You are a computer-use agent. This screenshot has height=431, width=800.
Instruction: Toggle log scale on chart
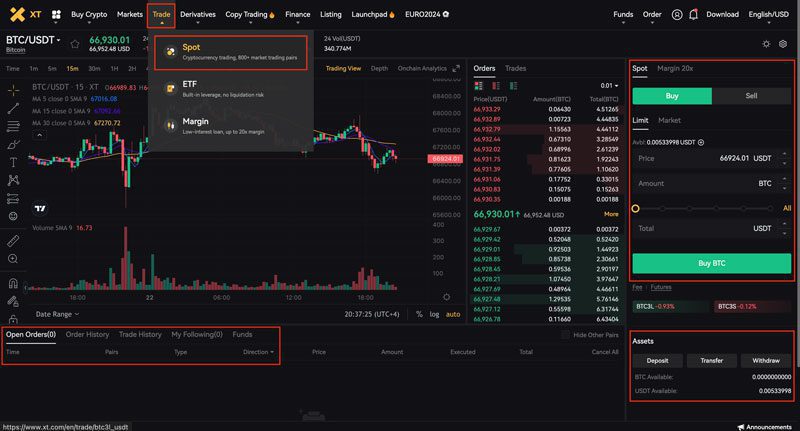(434, 314)
